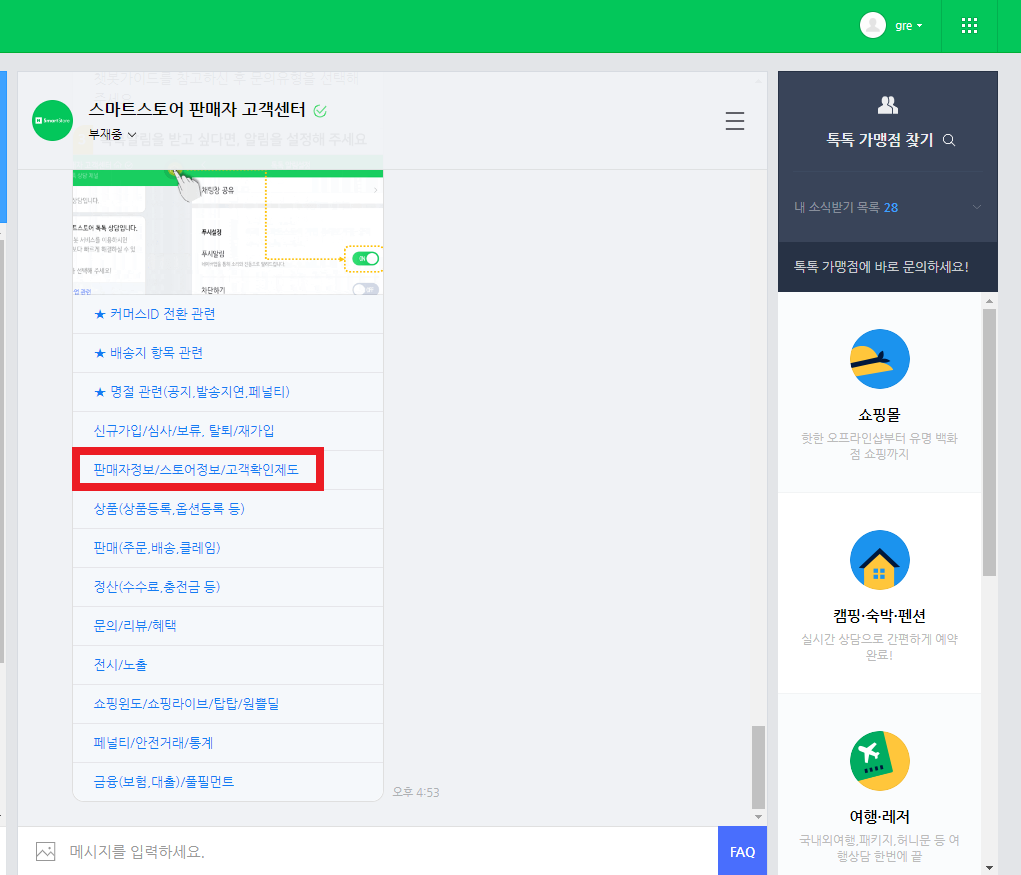
Task: Click the SmartStore seller profile avatar
Action: pyautogui.click(x=51, y=121)
